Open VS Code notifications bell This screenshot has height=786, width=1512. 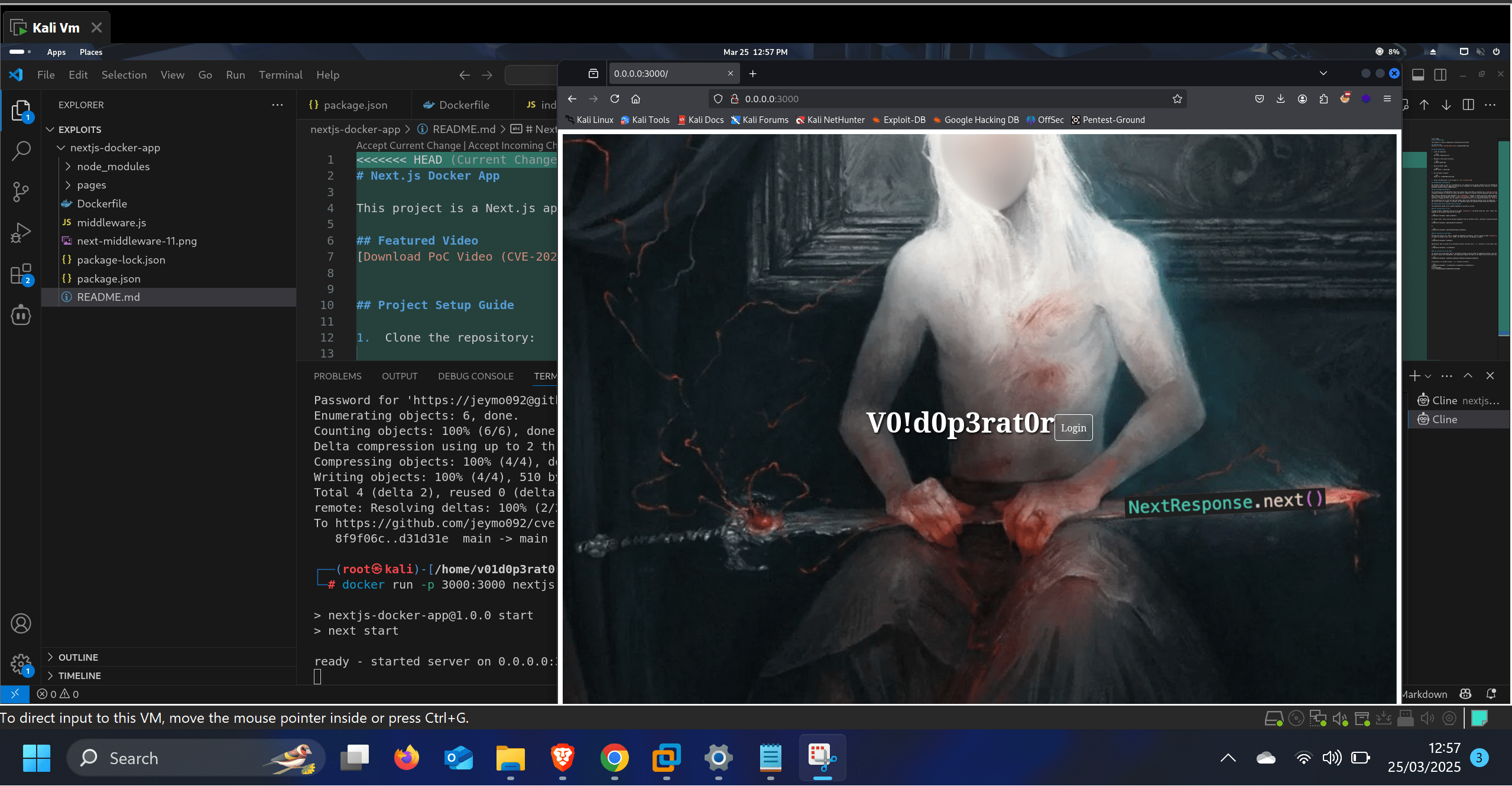[1491, 694]
